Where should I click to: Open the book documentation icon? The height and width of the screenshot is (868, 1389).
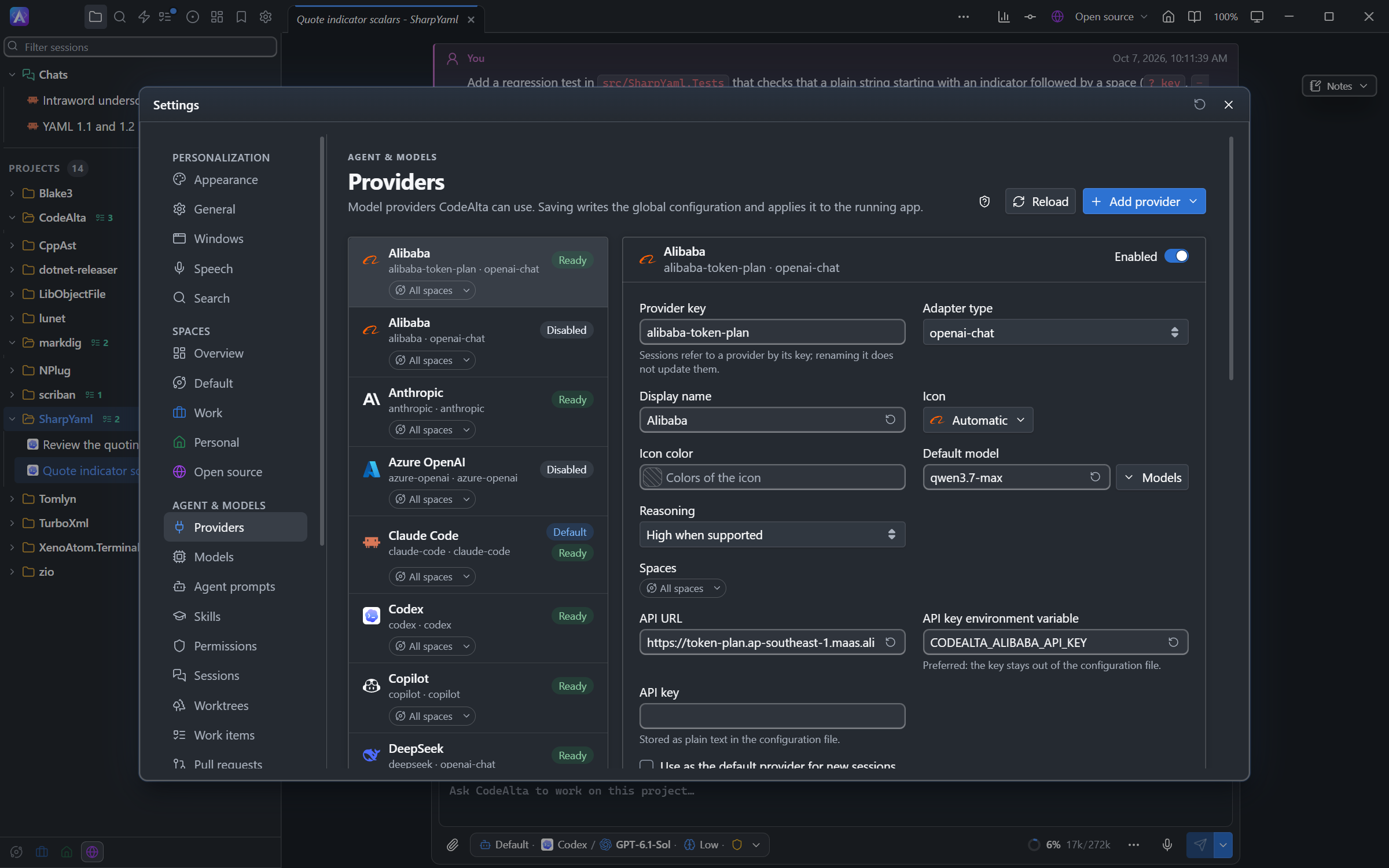coord(1194,17)
